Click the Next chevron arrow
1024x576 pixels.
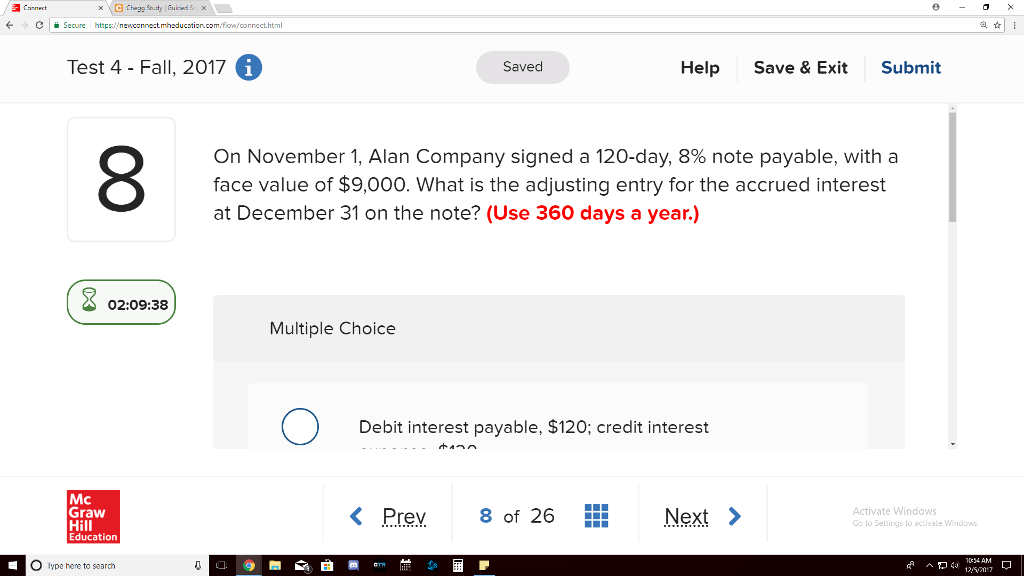click(735, 516)
